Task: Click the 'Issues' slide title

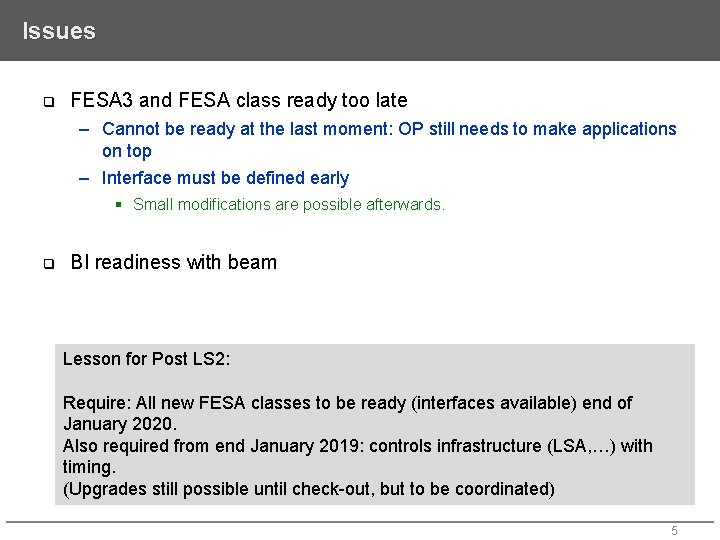Action: [x=59, y=31]
